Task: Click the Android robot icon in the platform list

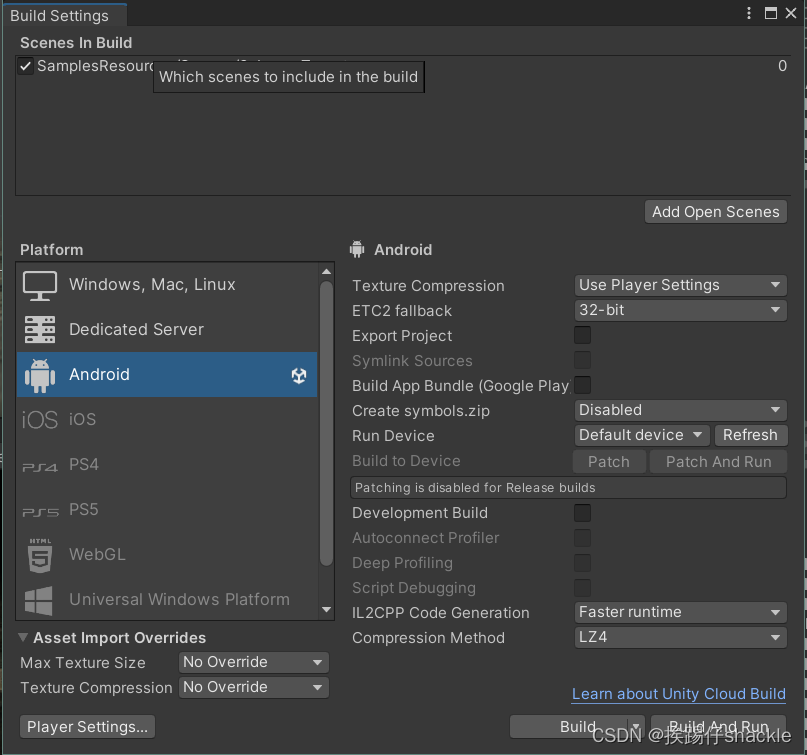Action: click(x=40, y=375)
